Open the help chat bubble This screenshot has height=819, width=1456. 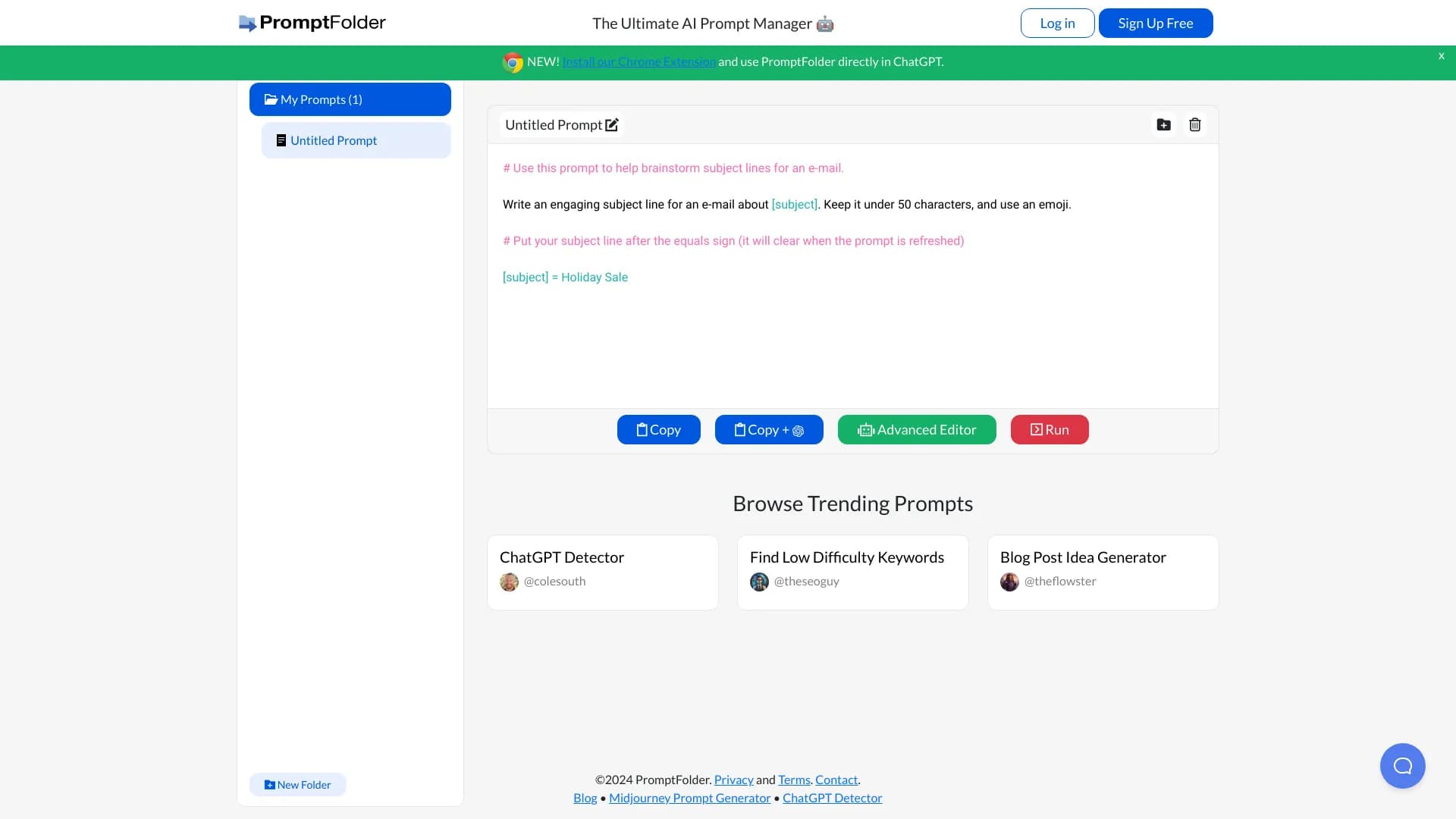1402,765
